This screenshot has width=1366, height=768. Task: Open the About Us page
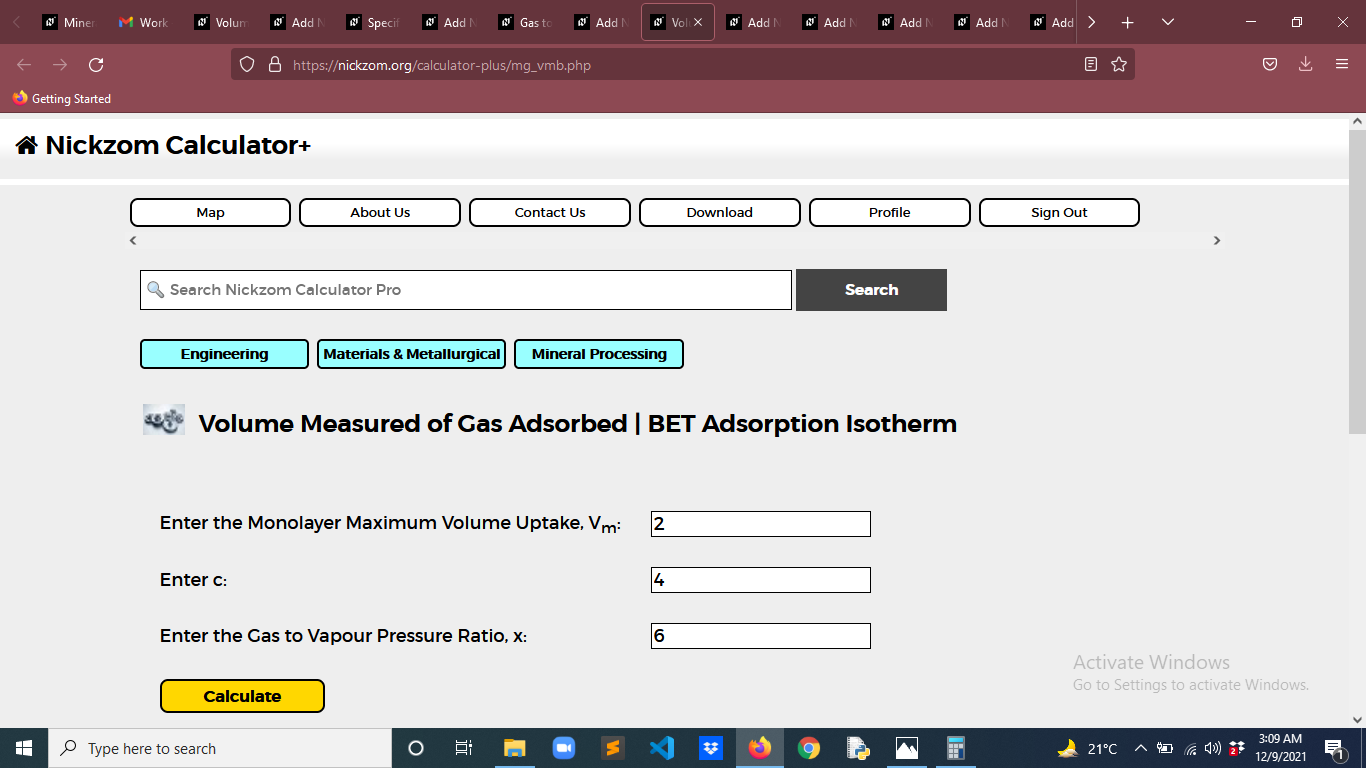(x=380, y=212)
